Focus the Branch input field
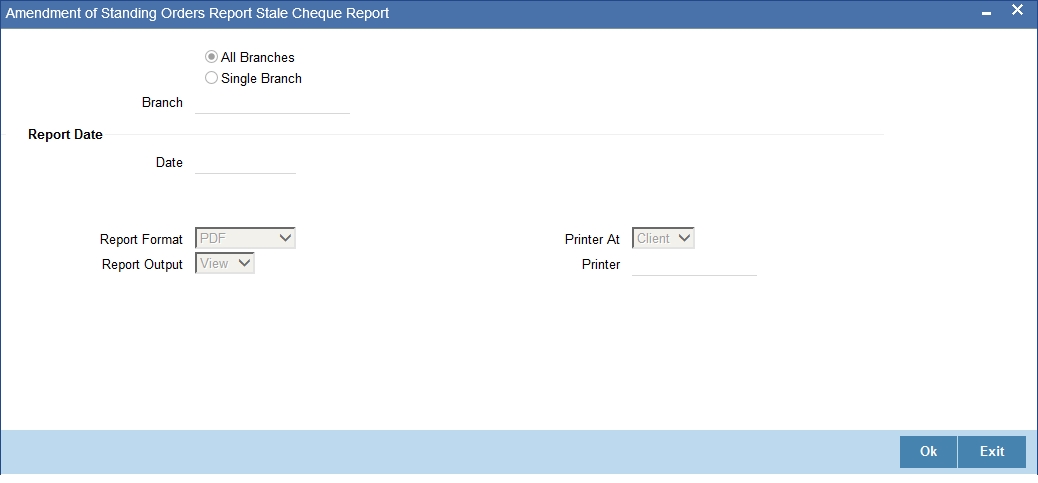Viewport: 1038px width, 483px height. coord(272,103)
